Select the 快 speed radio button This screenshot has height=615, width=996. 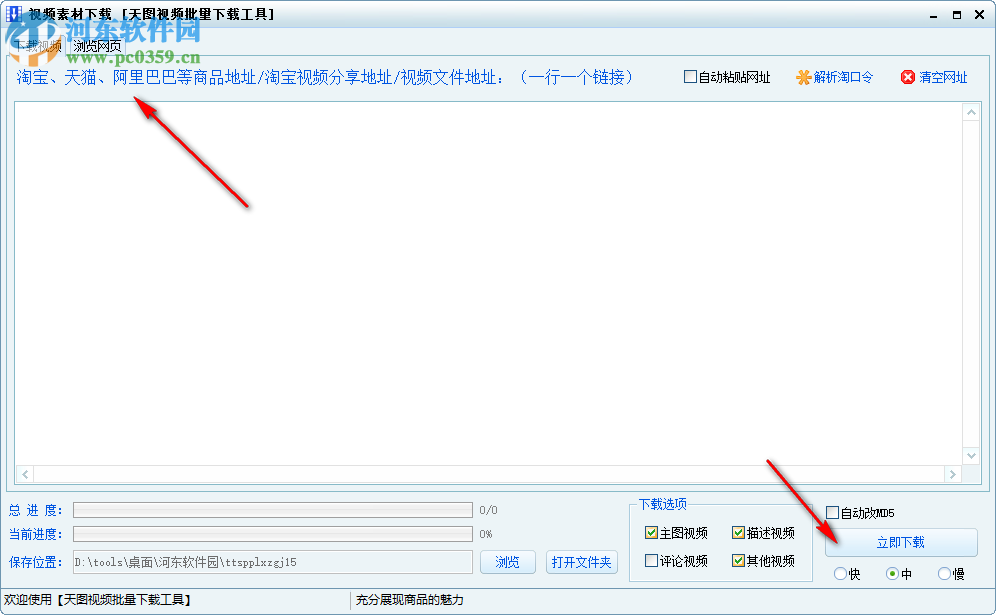tap(840, 574)
